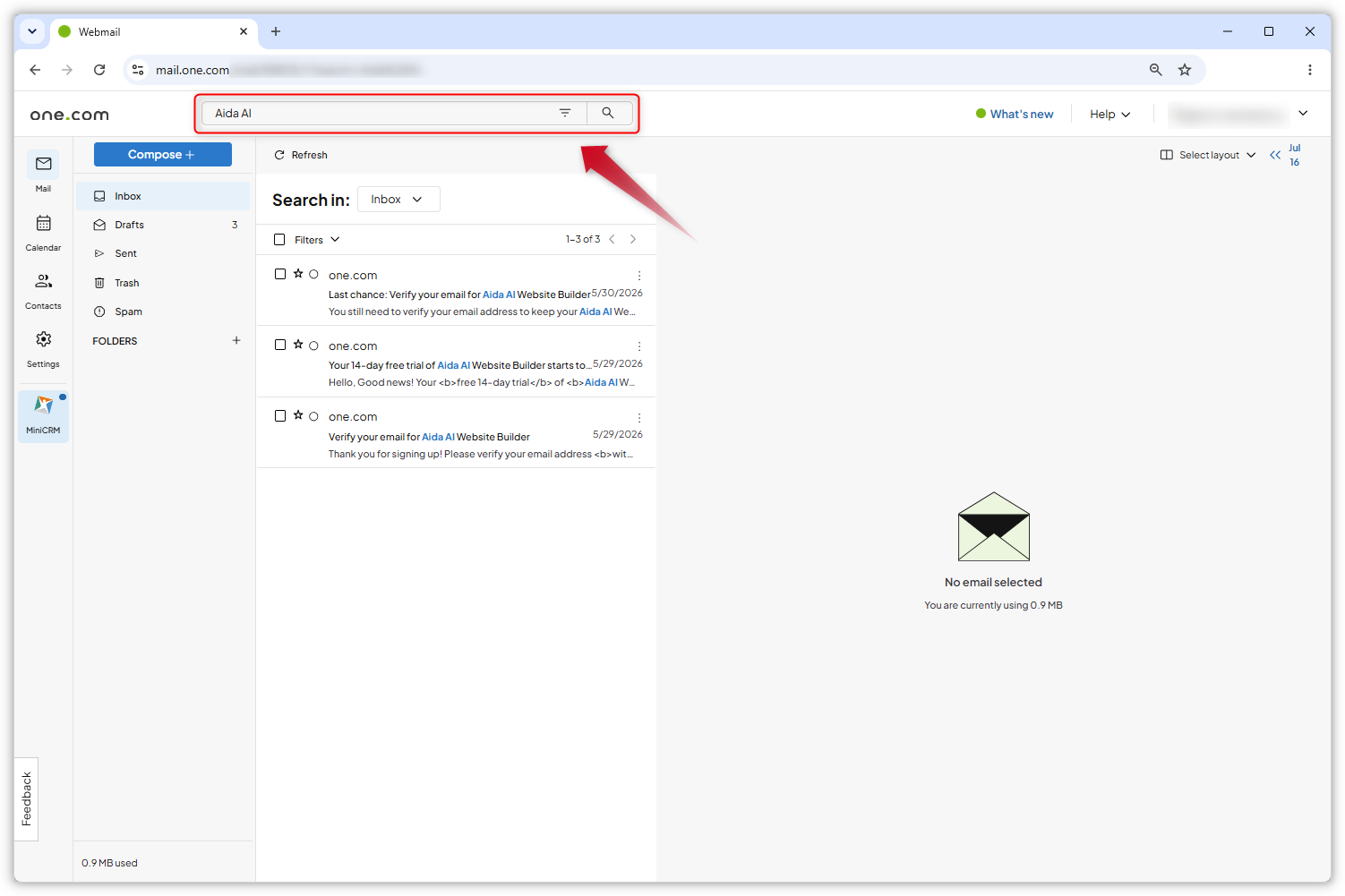This screenshot has height=896, width=1345.
Task: Click the browser back arrow
Action: [x=35, y=70]
